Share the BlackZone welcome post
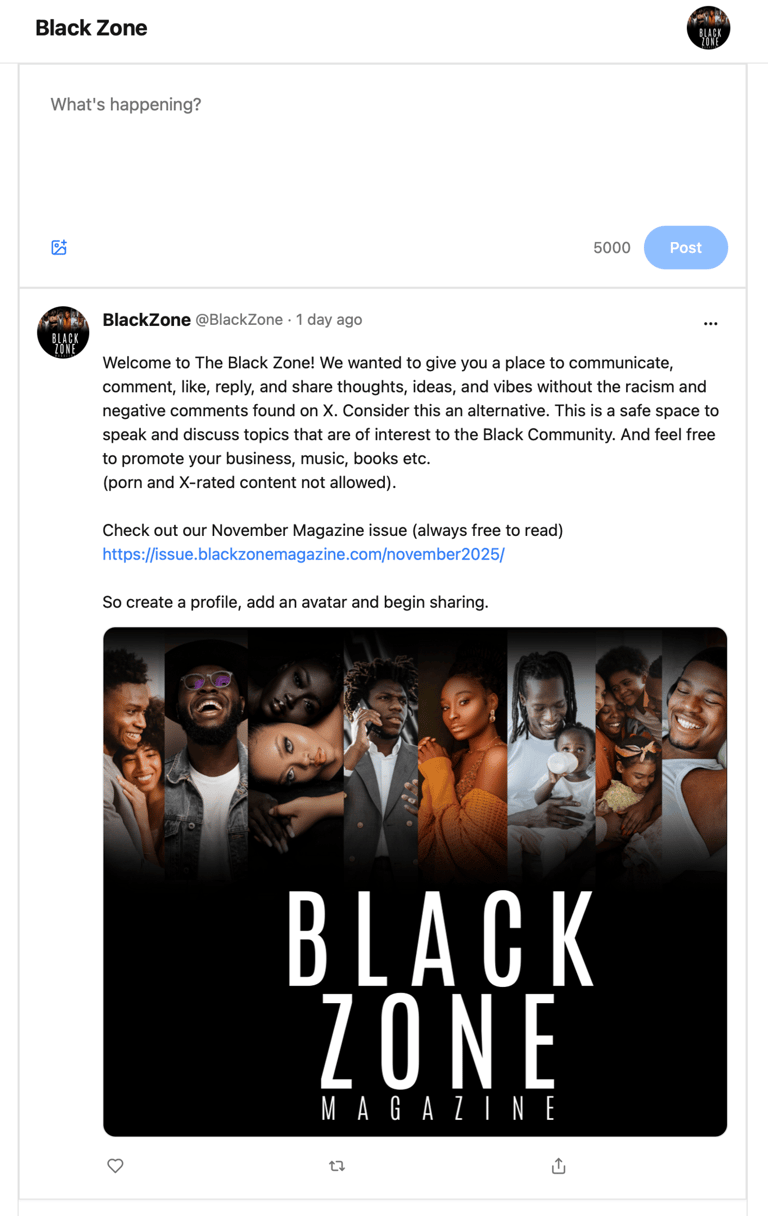The image size is (768, 1216). (558, 1166)
